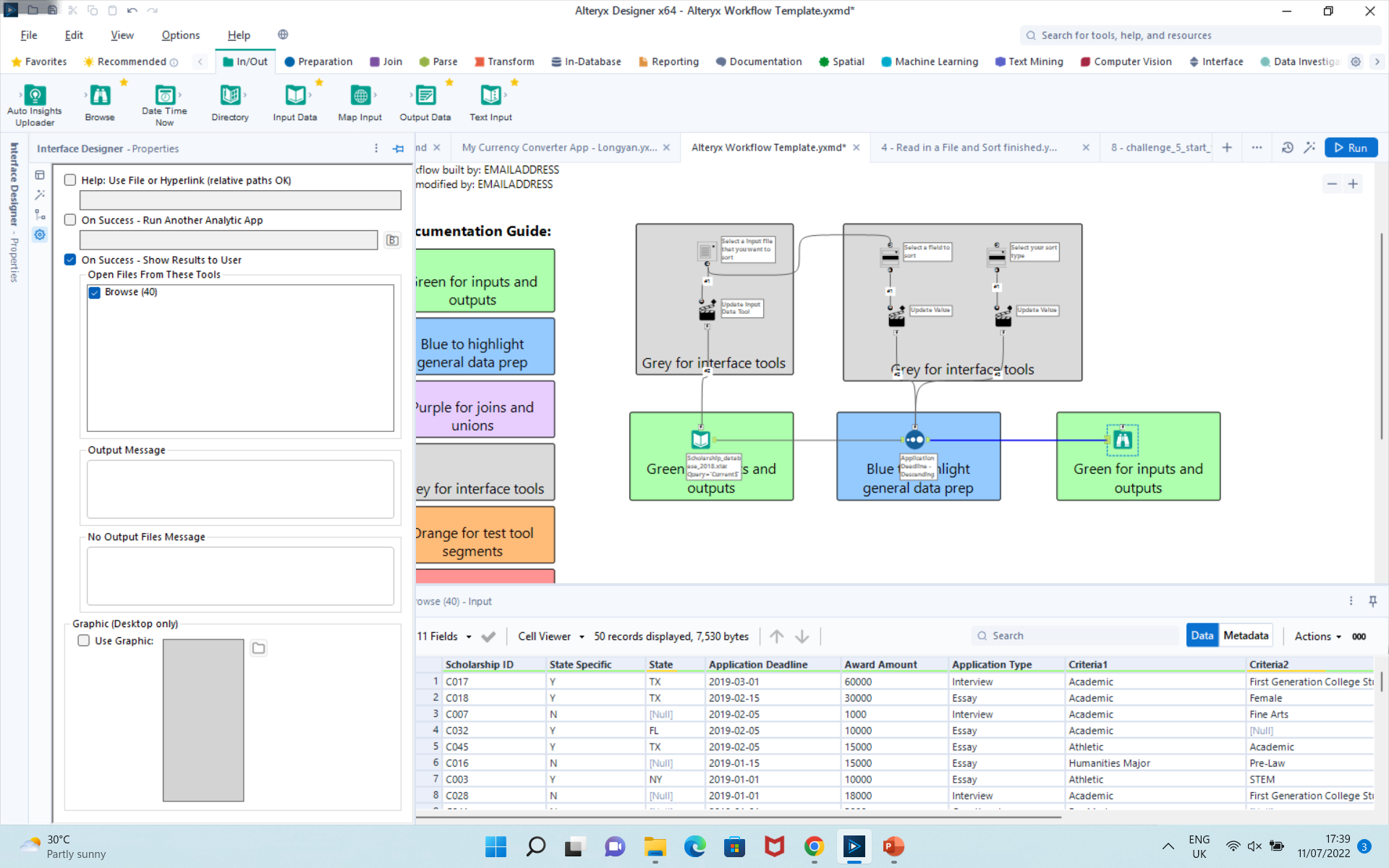Click the Browse tool on canvas
Image resolution: width=1389 pixels, height=868 pixels.
(x=1123, y=439)
